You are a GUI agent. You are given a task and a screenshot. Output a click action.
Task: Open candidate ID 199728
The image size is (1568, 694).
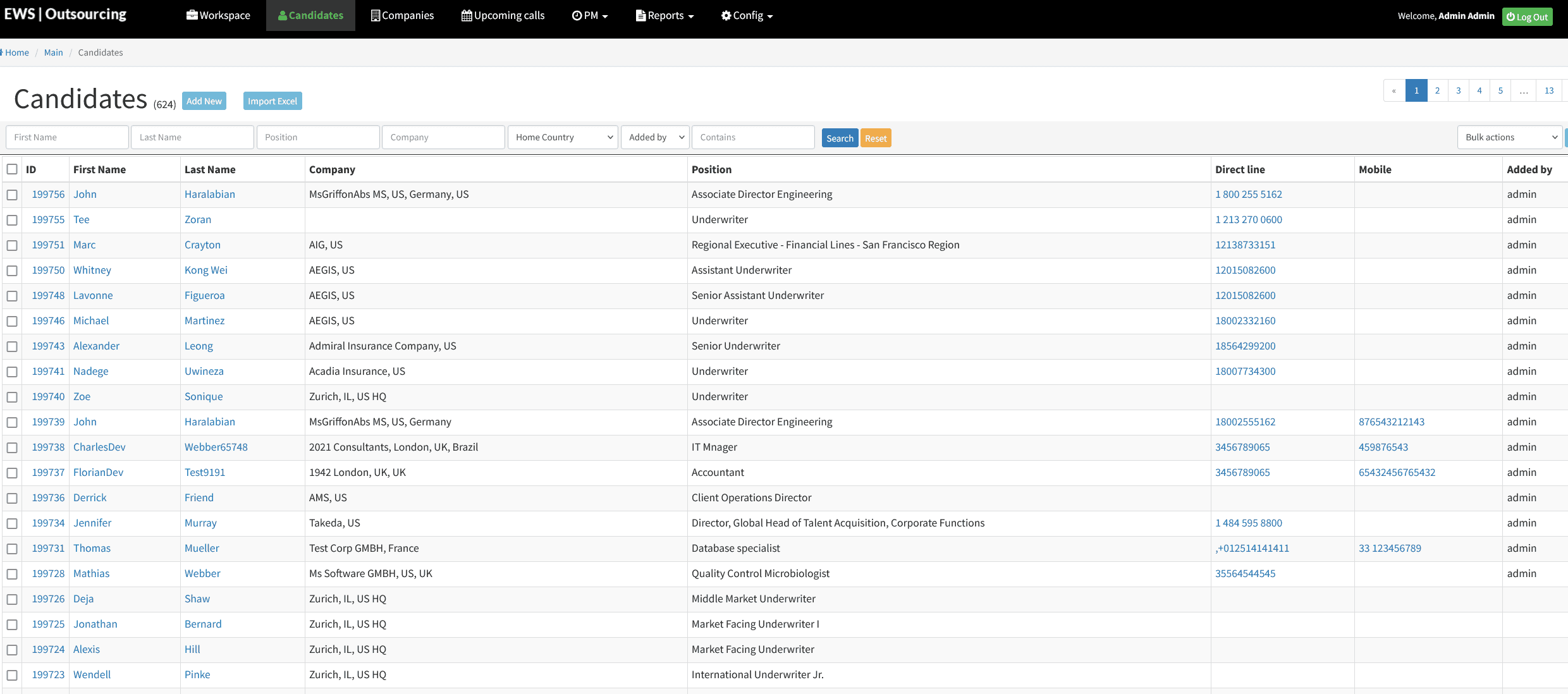[48, 573]
